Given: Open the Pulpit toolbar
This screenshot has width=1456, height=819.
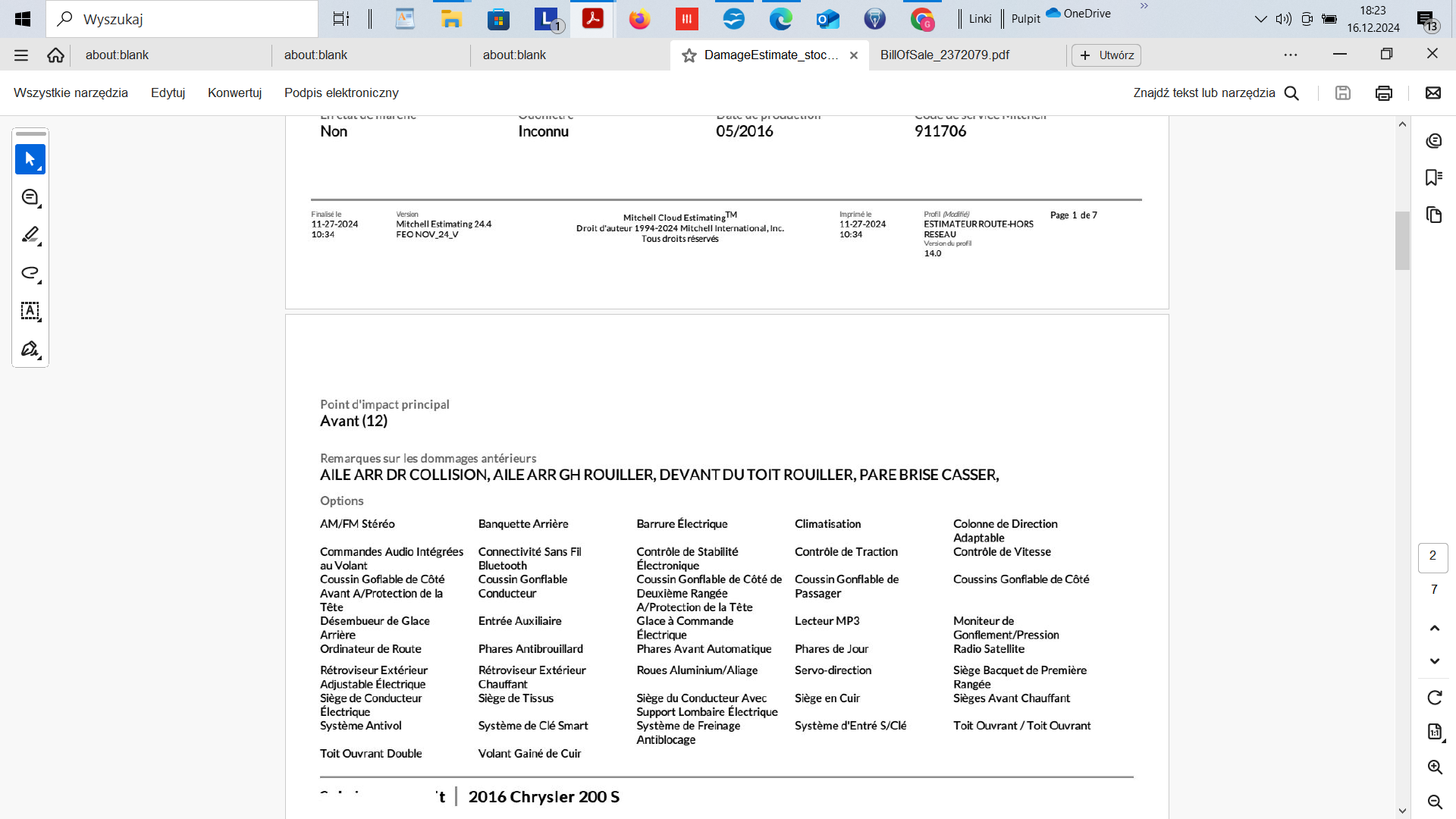Looking at the screenshot, I should pyautogui.click(x=1025, y=19).
